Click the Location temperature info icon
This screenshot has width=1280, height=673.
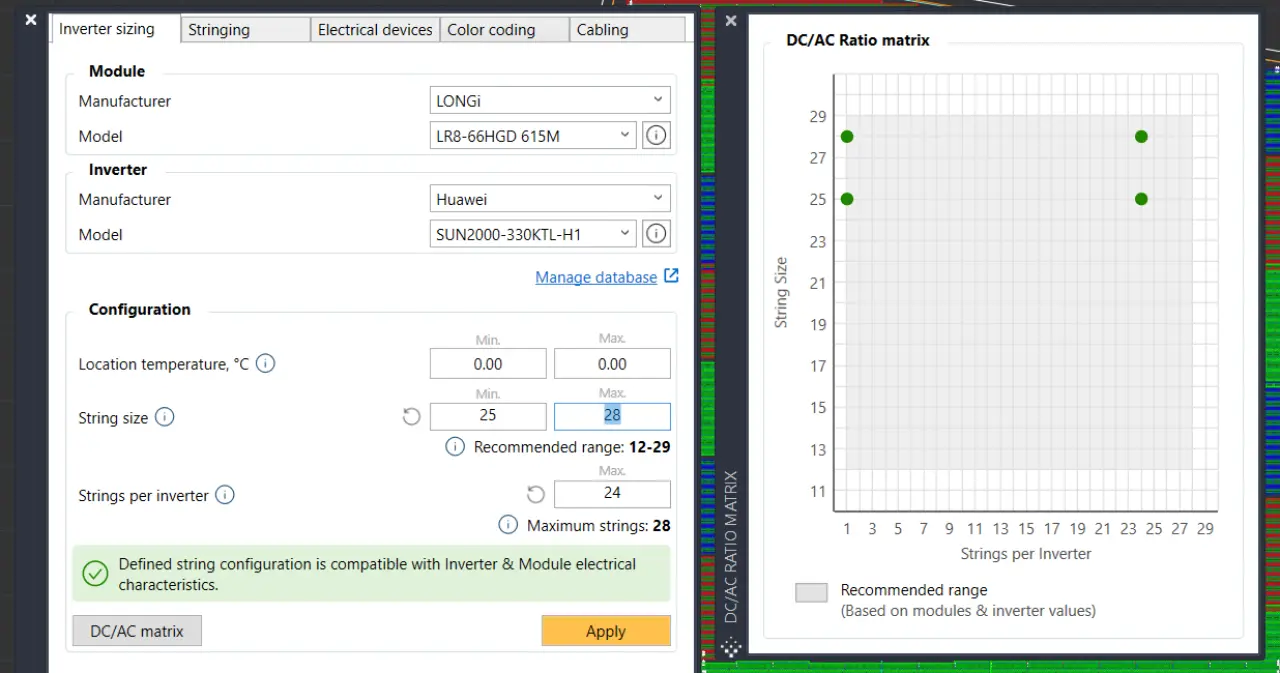coord(265,364)
